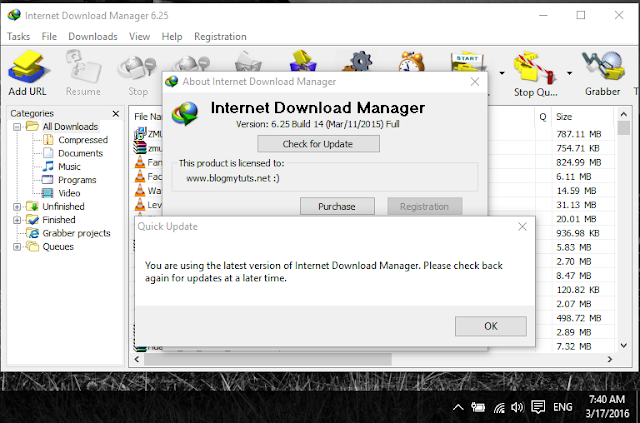Expand the Unfinished category node
This screenshot has height=423, width=640.
pyautogui.click(x=17, y=207)
